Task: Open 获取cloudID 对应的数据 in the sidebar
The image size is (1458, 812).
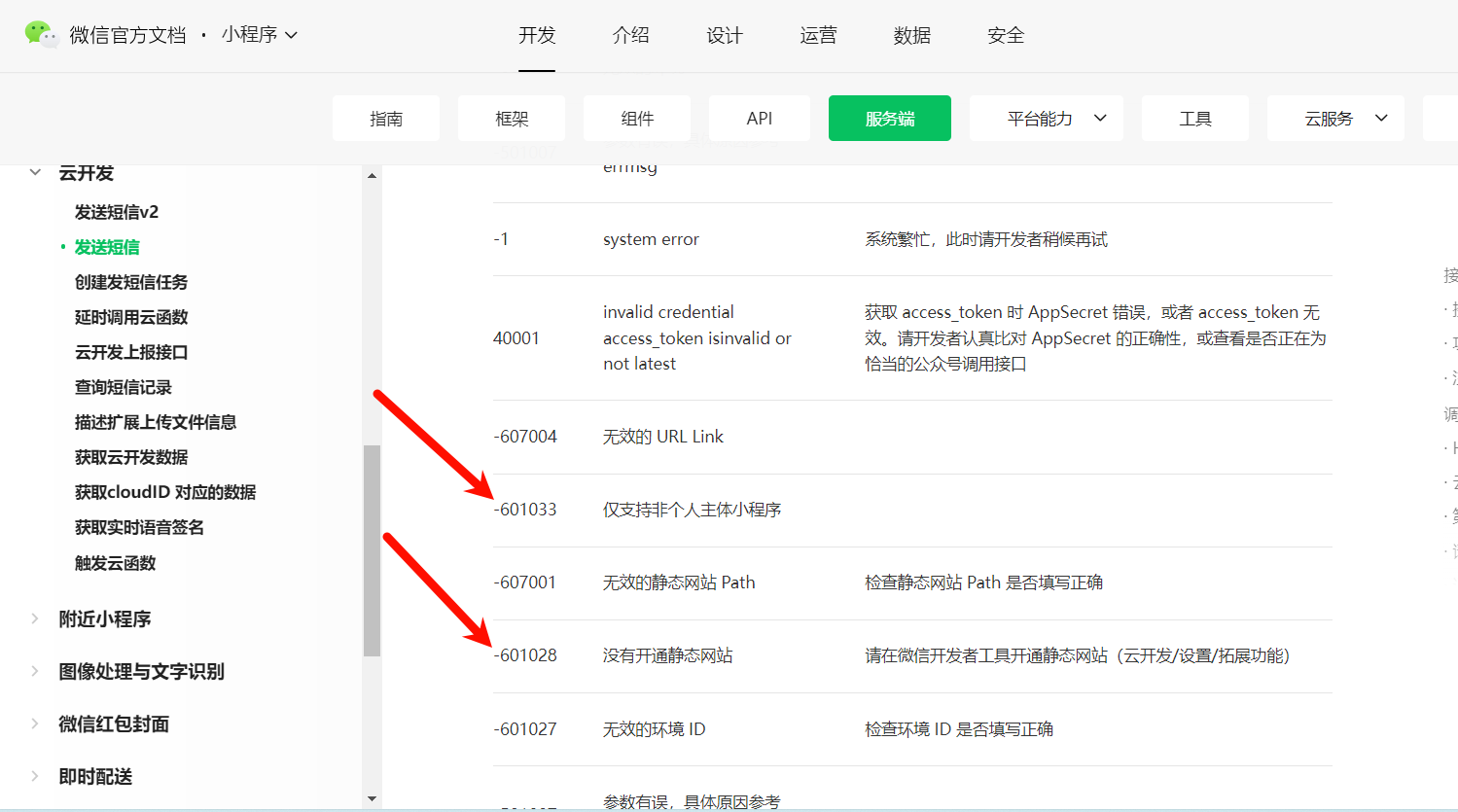Action: click(x=165, y=492)
